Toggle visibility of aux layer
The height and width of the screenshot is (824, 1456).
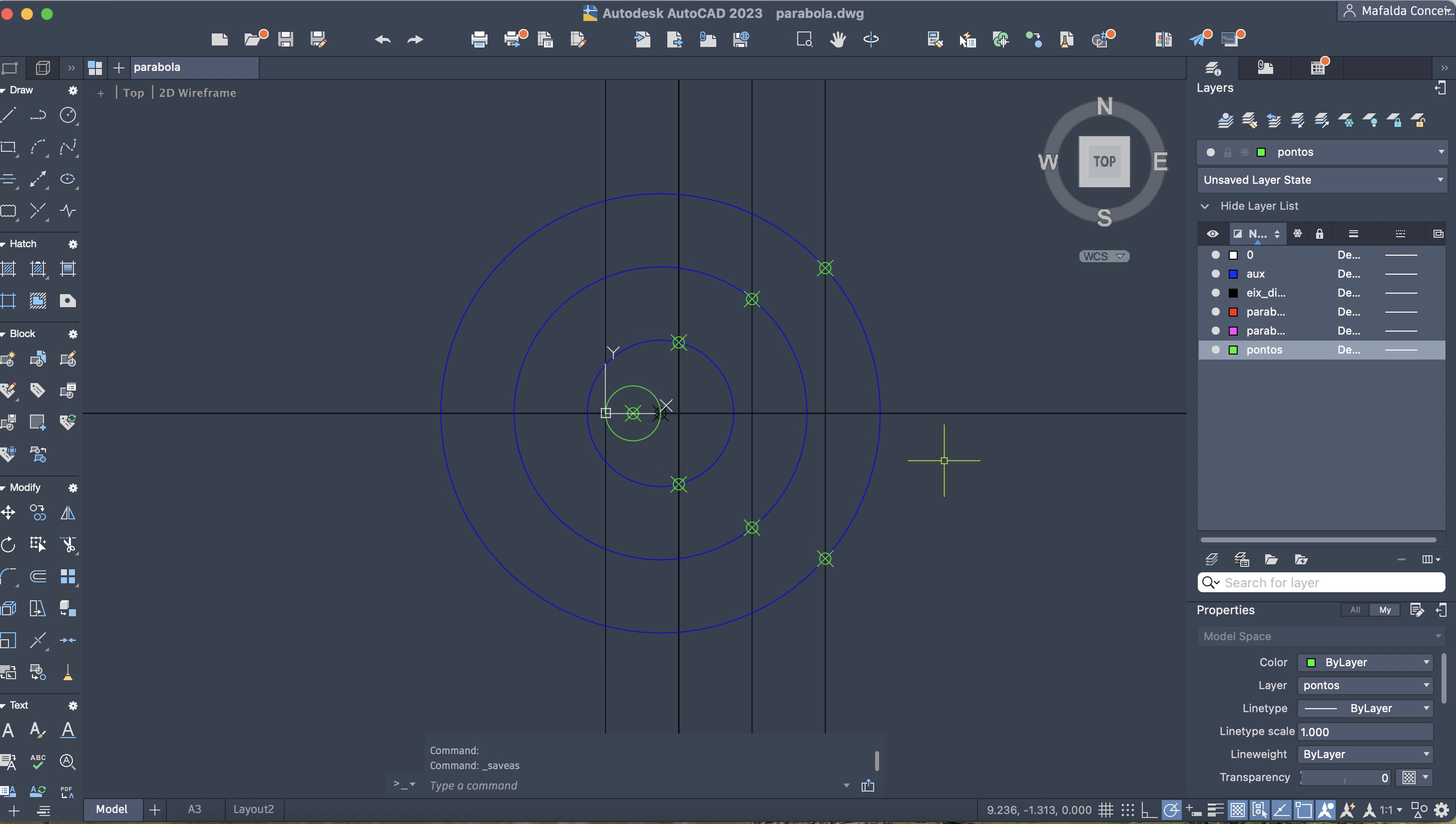tap(1215, 274)
